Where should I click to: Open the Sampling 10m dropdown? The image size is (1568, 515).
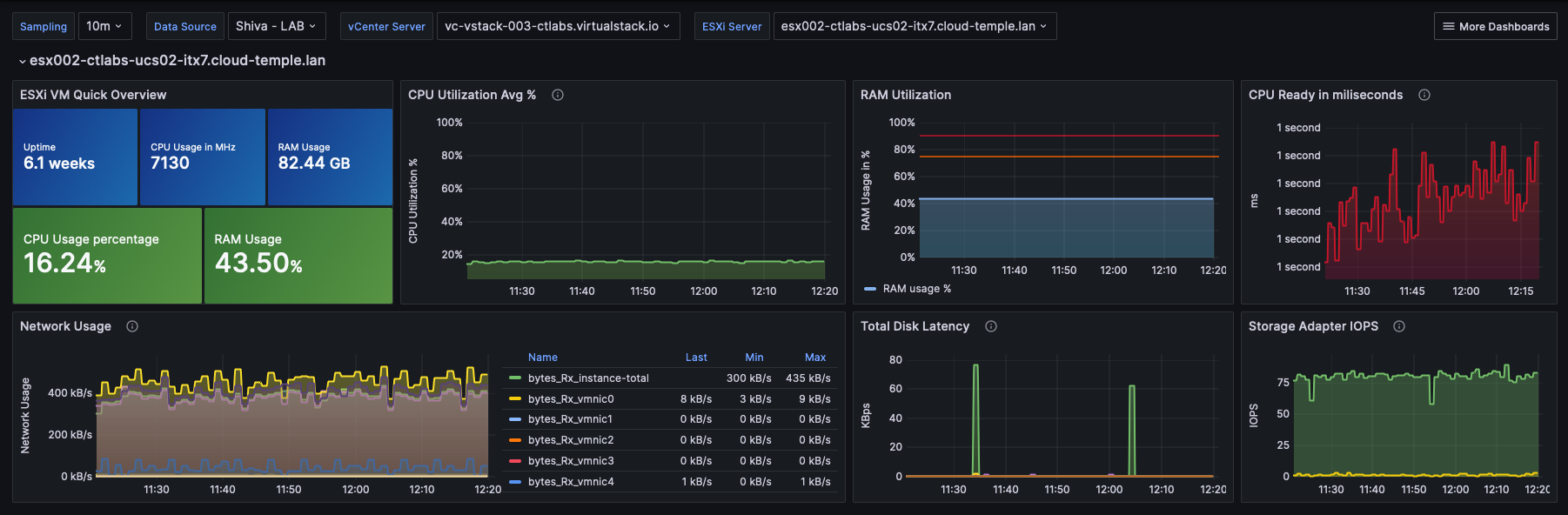(104, 26)
